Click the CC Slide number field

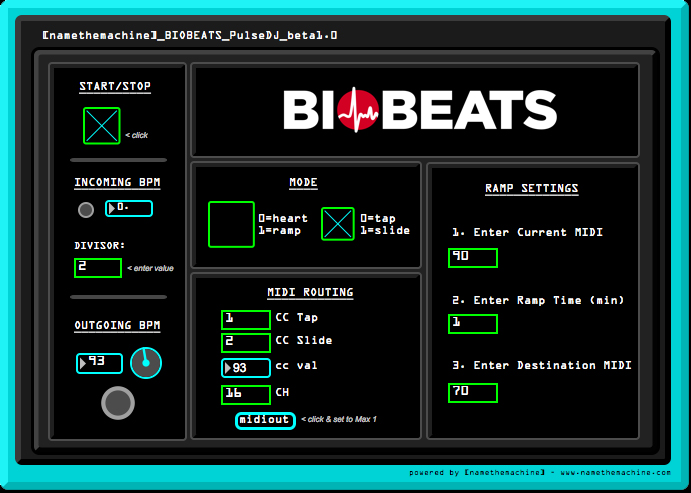tap(246, 343)
